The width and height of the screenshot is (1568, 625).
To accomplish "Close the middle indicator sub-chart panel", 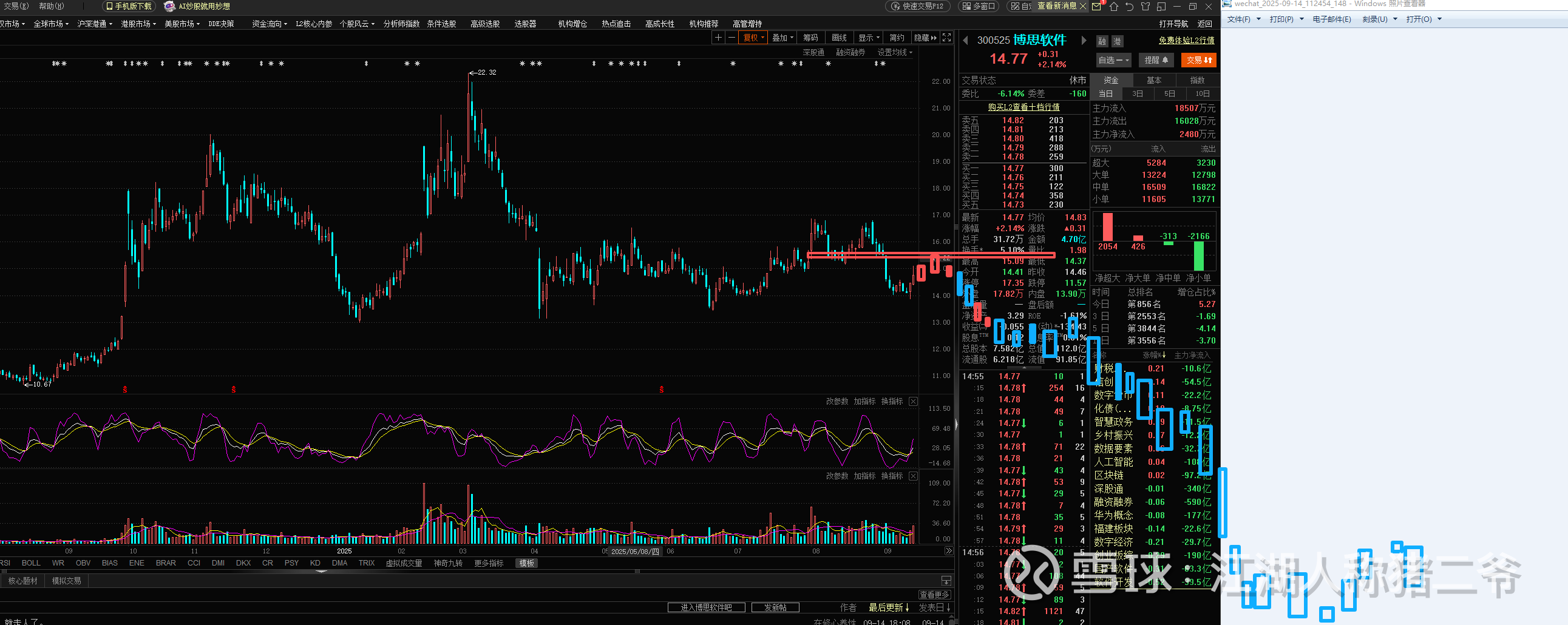I will [x=913, y=402].
